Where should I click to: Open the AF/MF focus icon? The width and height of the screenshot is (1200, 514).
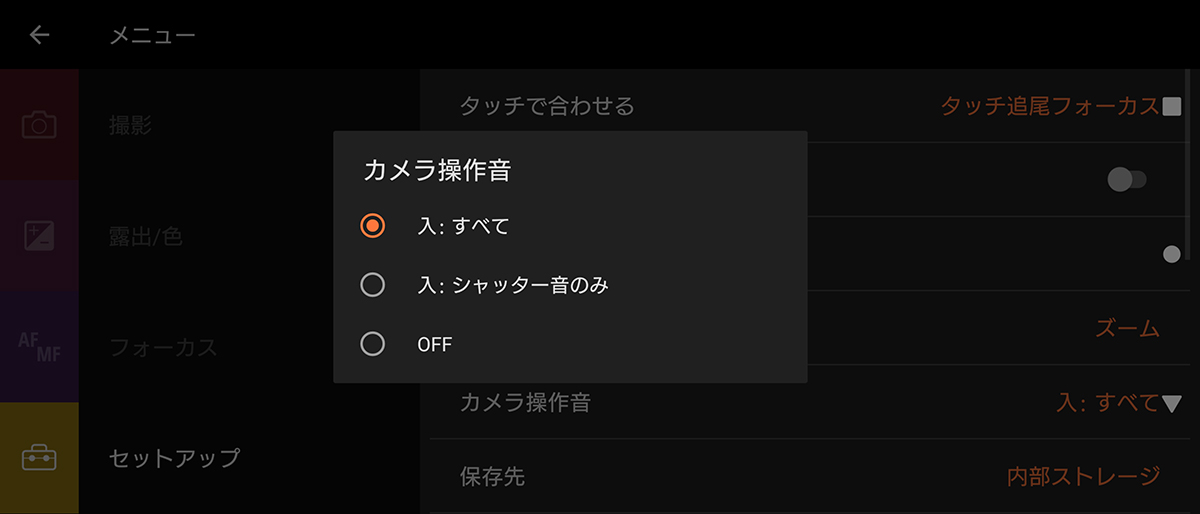click(39, 347)
